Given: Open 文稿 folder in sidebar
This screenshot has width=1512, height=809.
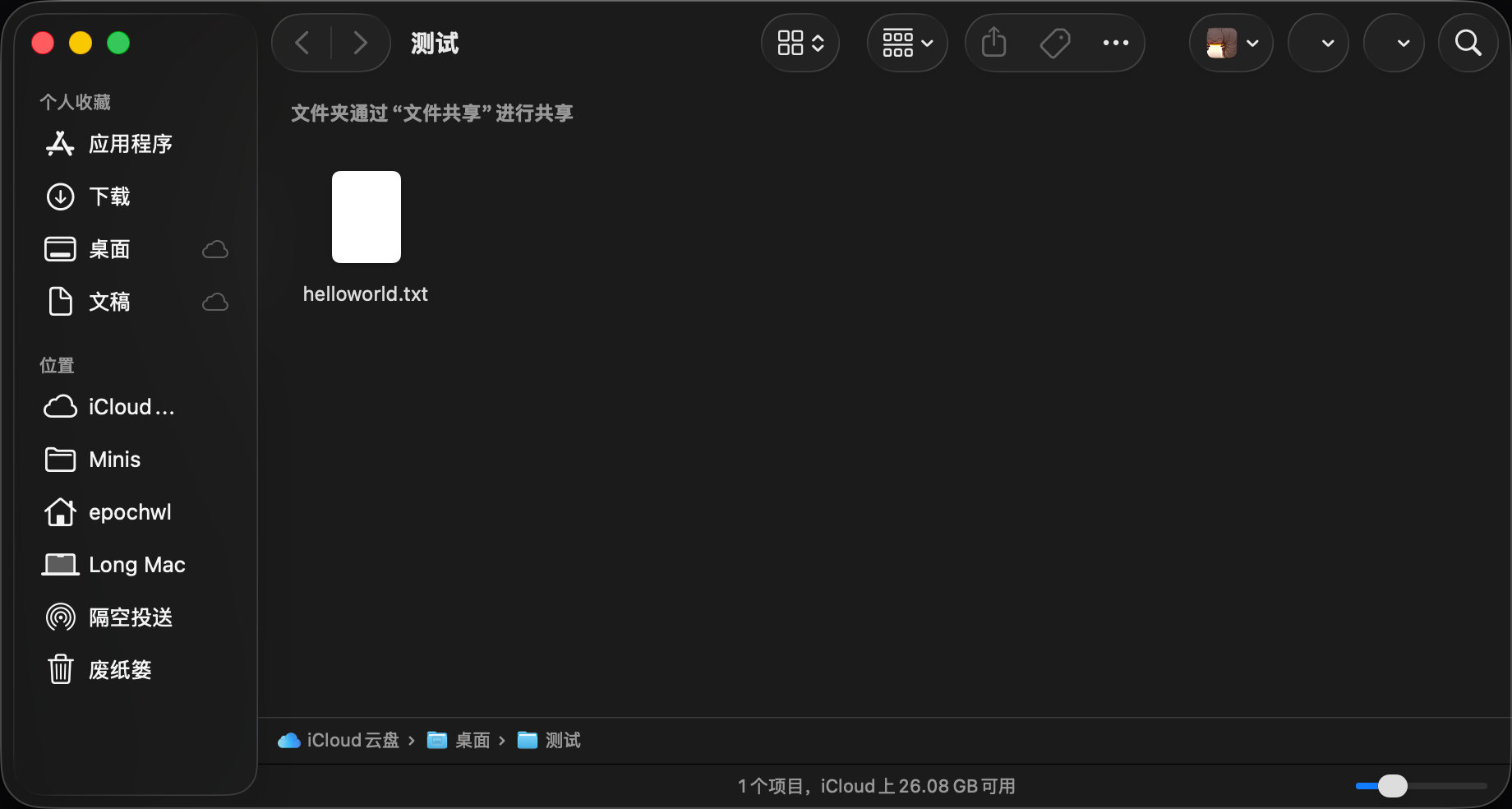Looking at the screenshot, I should [109, 302].
